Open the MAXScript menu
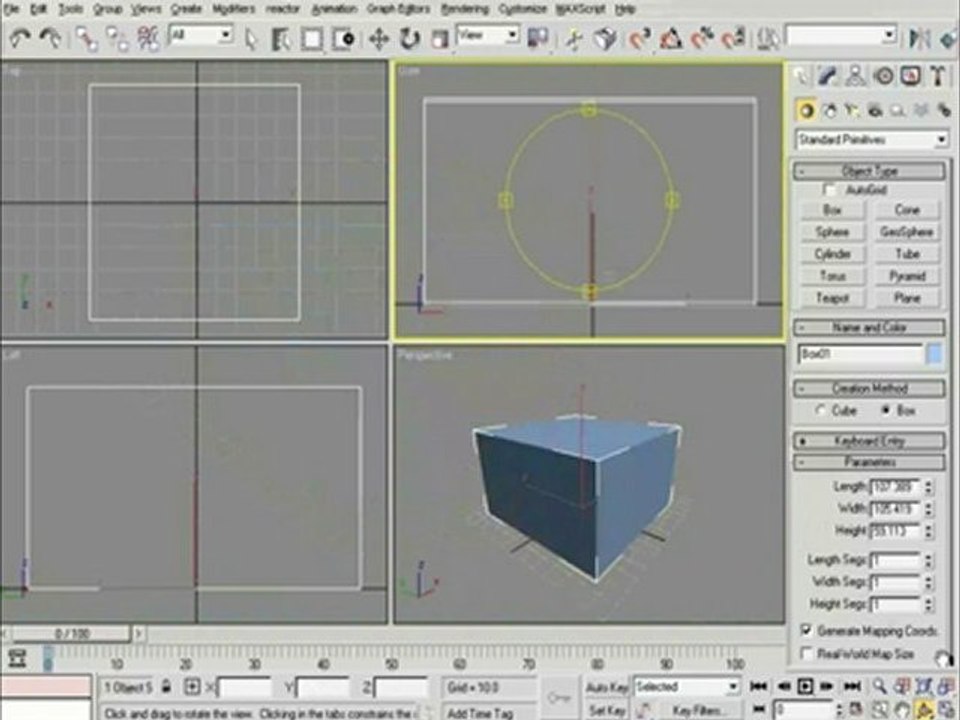 pos(580,9)
